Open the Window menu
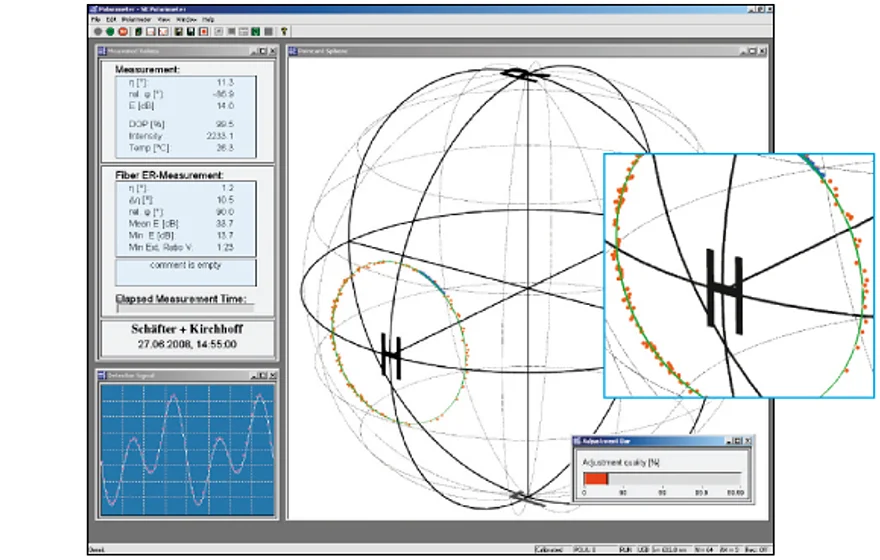The height and width of the screenshot is (560, 880). click(x=186, y=20)
